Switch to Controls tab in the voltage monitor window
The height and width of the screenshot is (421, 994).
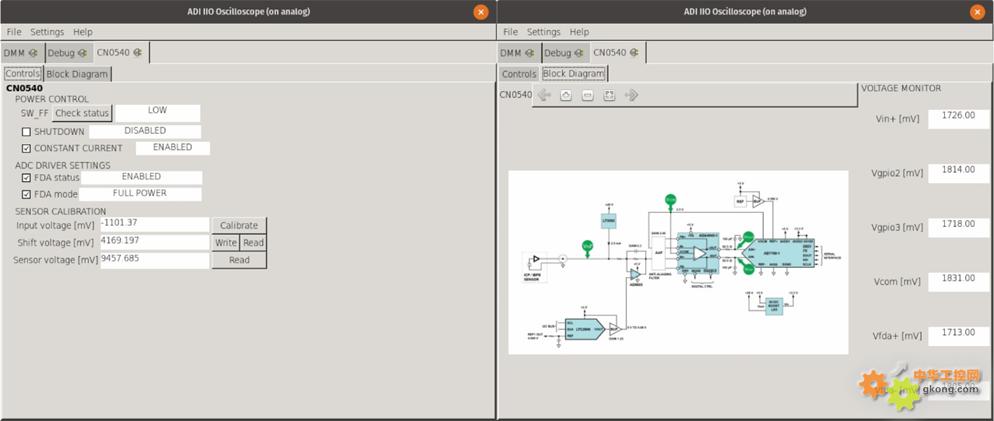[x=519, y=74]
